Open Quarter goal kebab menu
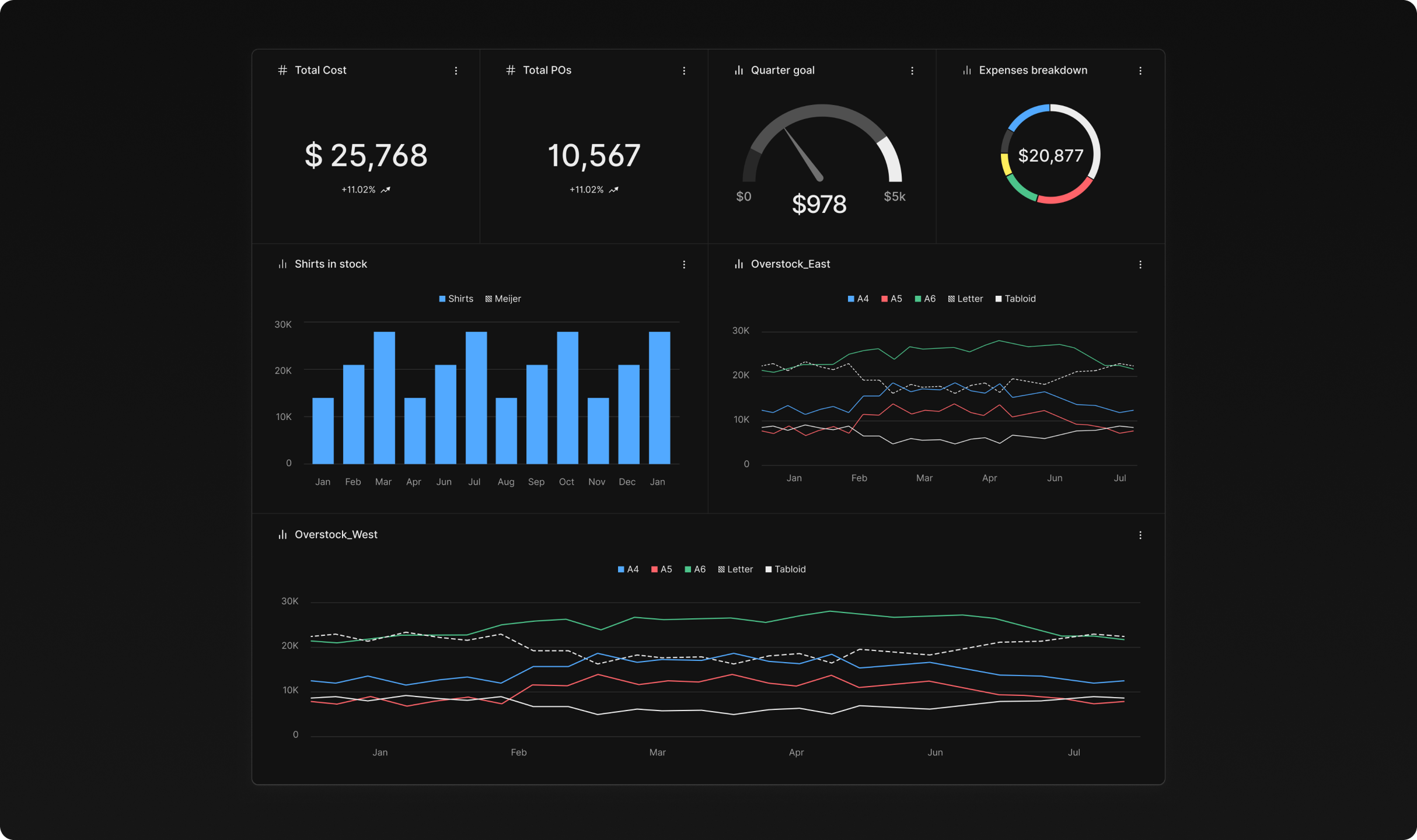1417x840 pixels. (x=912, y=71)
